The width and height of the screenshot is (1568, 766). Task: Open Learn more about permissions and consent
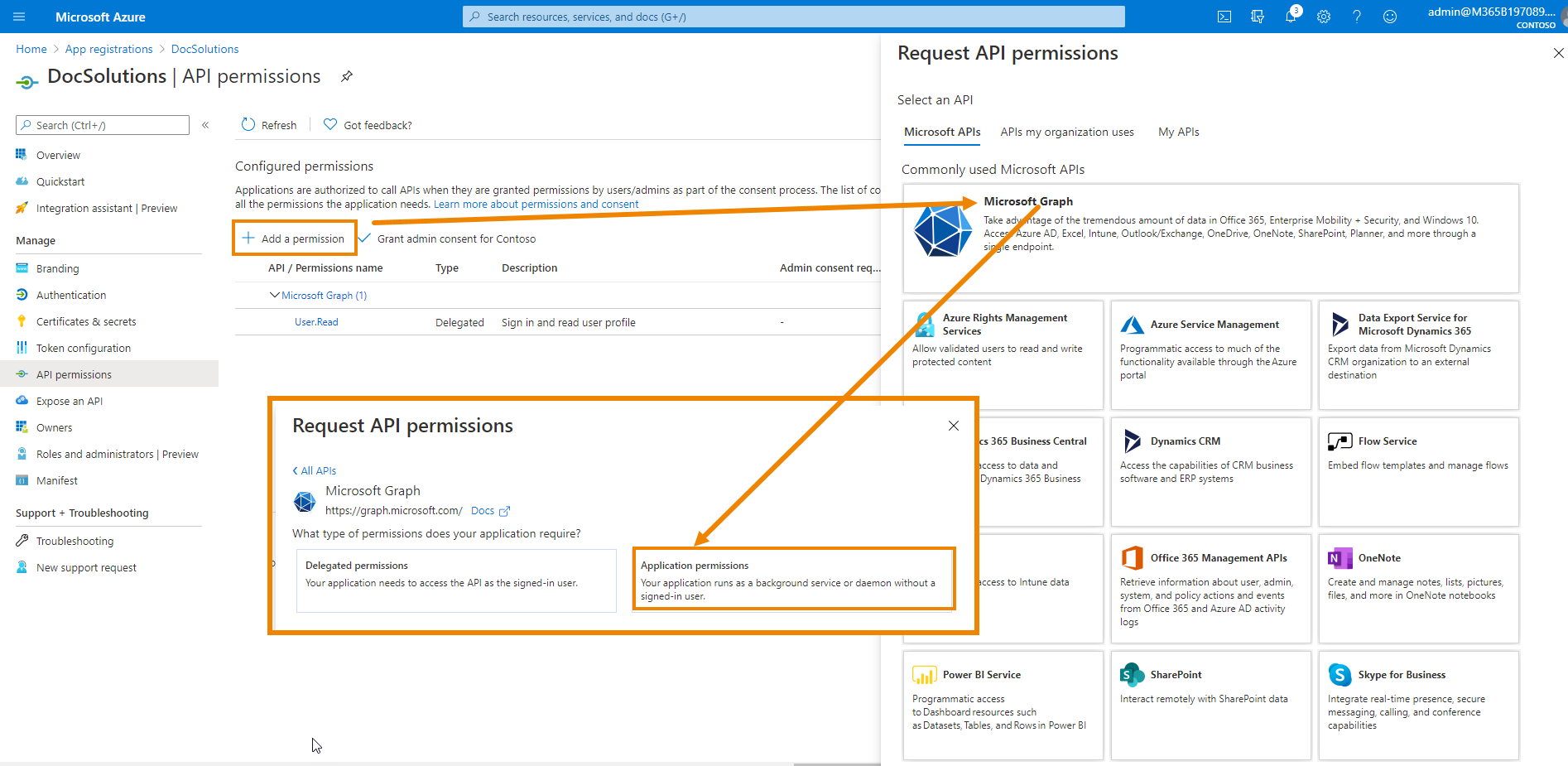coord(536,205)
